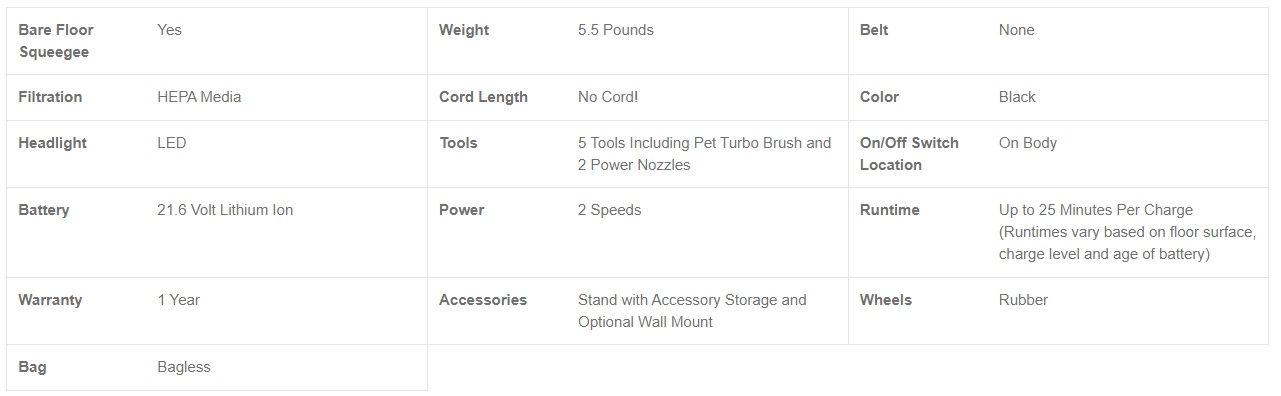
Task: Click the Runtime label
Action: point(890,210)
